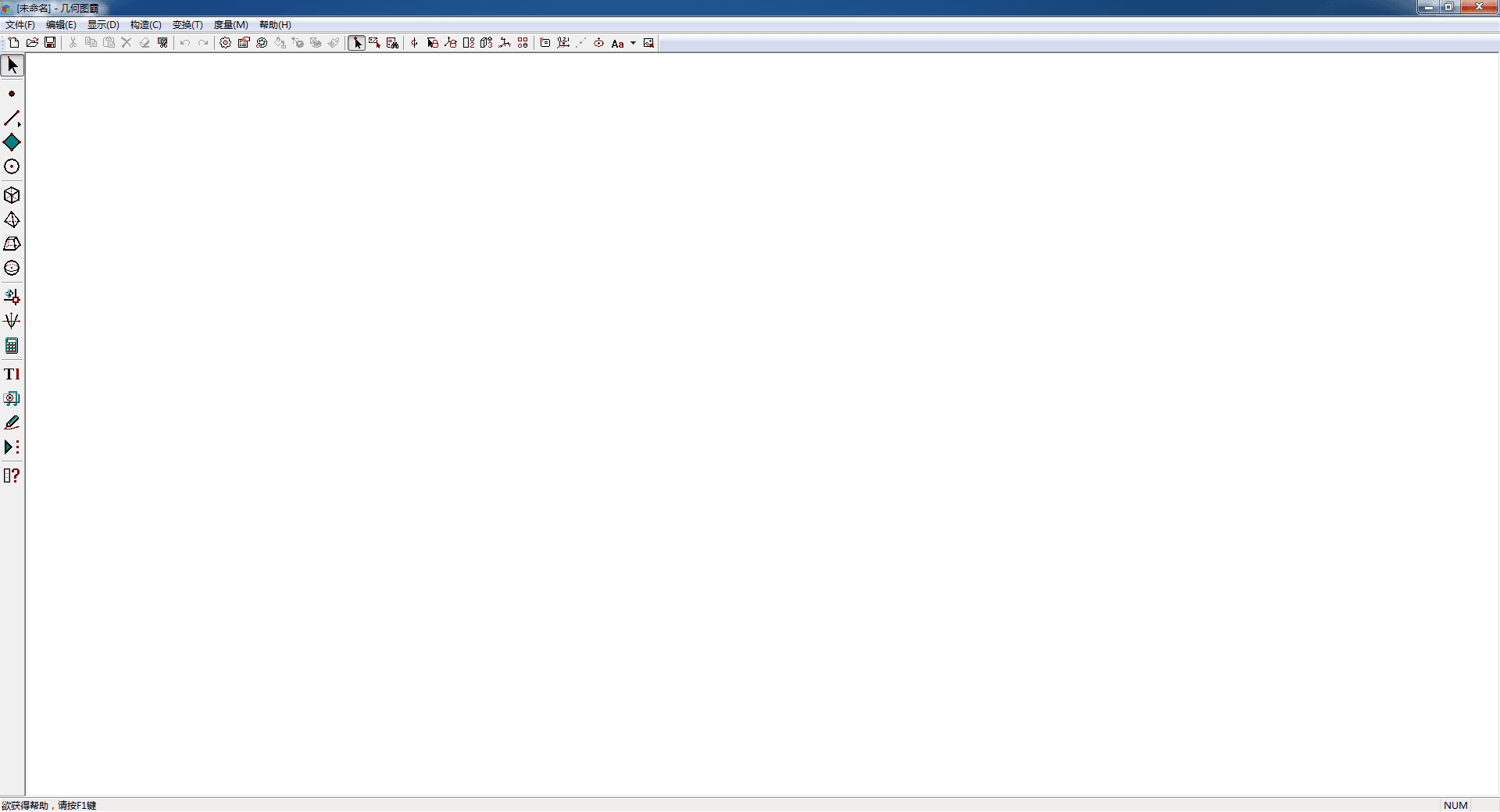Activate the function graph plotting tool
Image resolution: width=1500 pixels, height=812 pixels.
click(x=12, y=321)
